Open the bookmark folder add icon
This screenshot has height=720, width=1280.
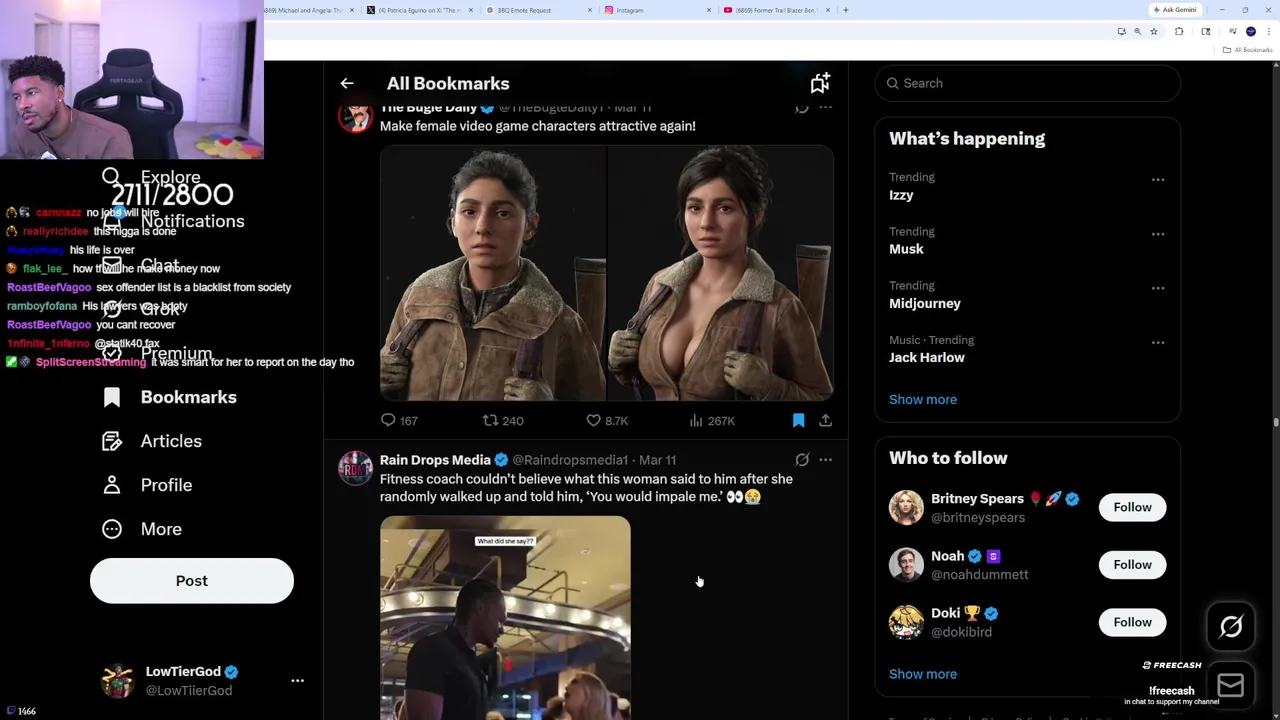(x=820, y=83)
